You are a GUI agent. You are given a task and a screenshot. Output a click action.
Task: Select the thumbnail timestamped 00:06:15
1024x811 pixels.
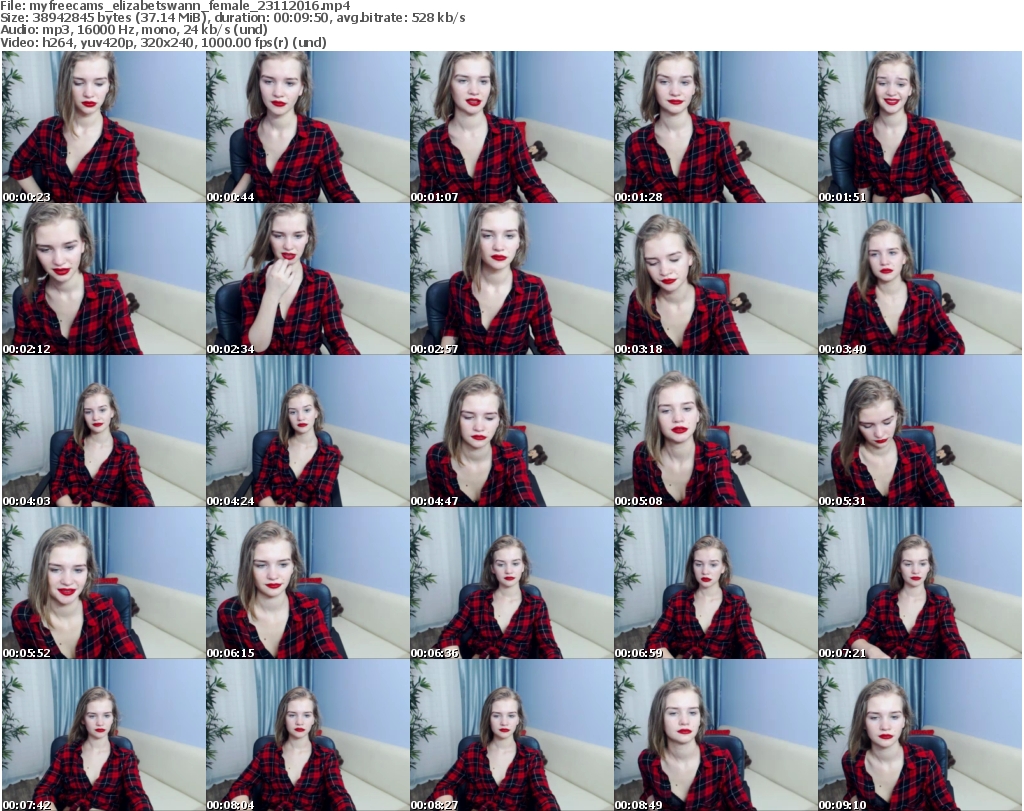coord(308,583)
